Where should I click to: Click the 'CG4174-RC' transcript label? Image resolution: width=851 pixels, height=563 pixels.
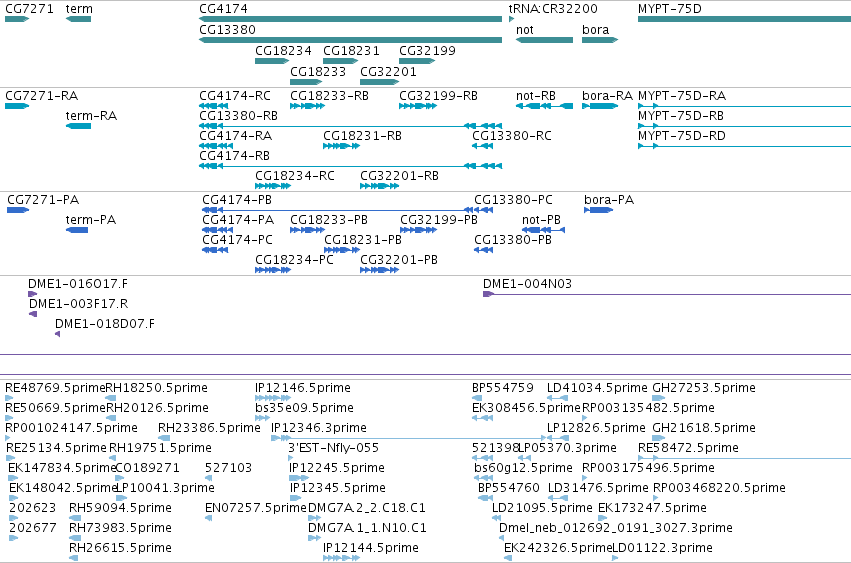235,96
